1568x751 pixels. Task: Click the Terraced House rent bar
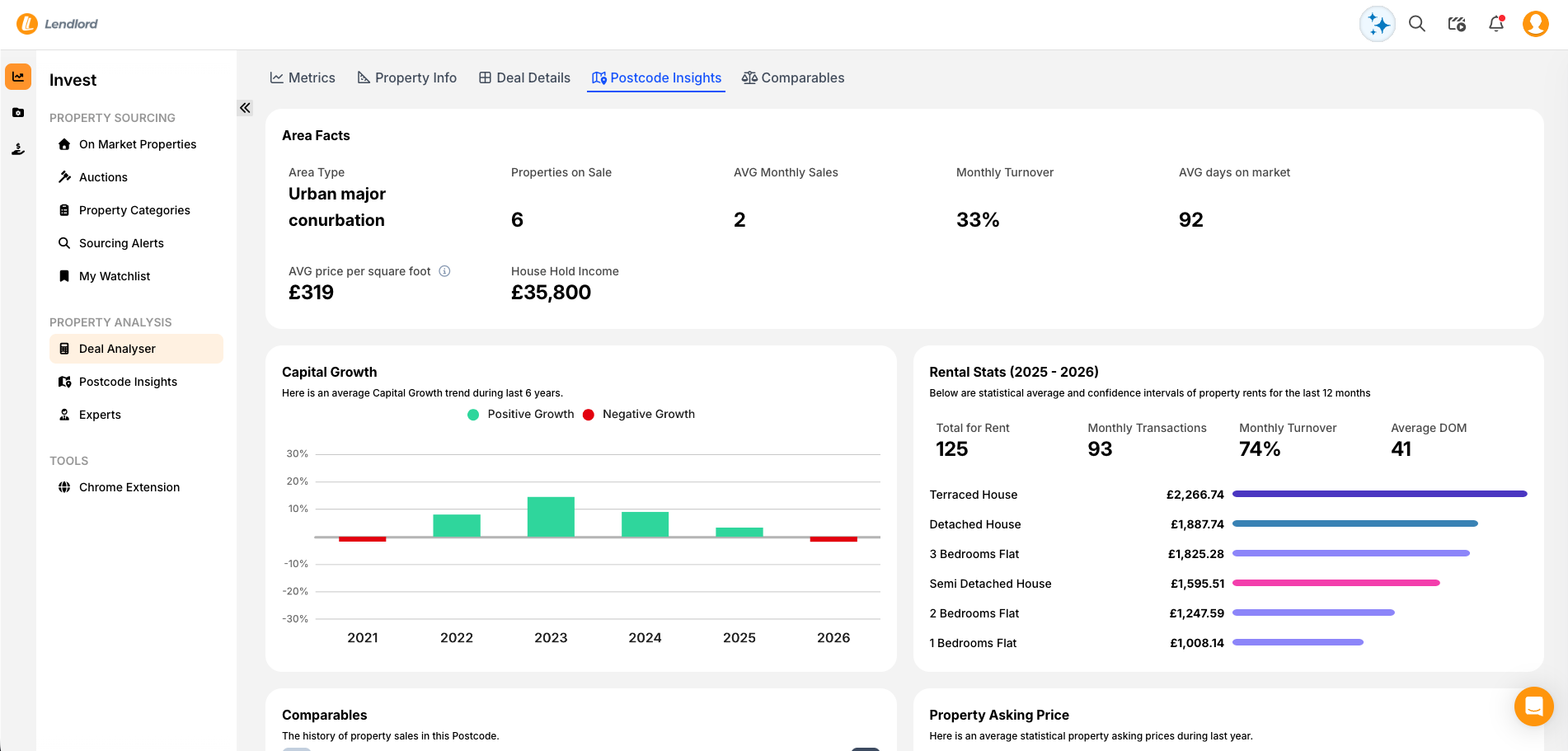[1379, 495]
